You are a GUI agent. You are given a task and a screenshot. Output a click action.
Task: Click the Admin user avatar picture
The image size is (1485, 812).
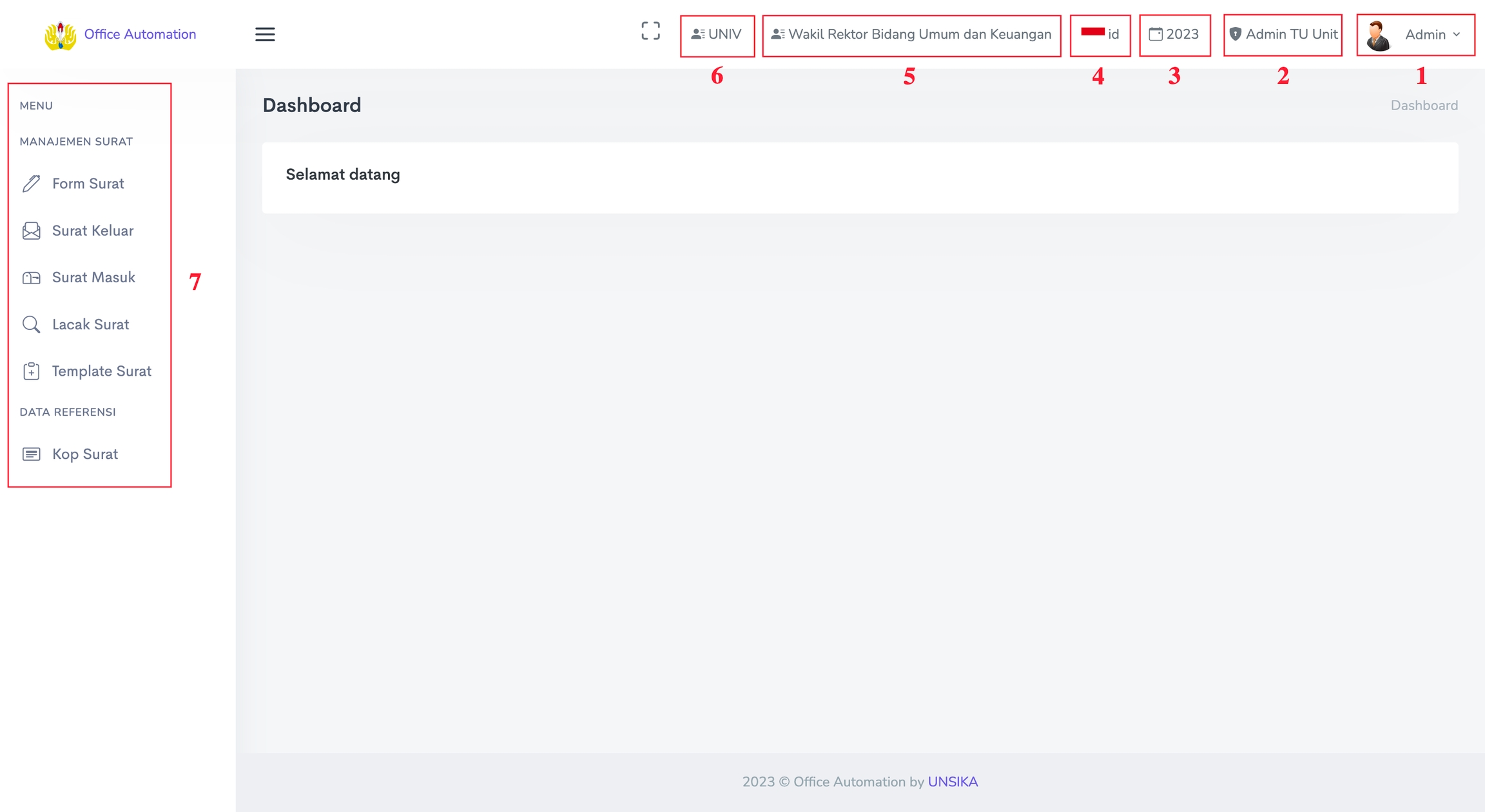[x=1378, y=35]
